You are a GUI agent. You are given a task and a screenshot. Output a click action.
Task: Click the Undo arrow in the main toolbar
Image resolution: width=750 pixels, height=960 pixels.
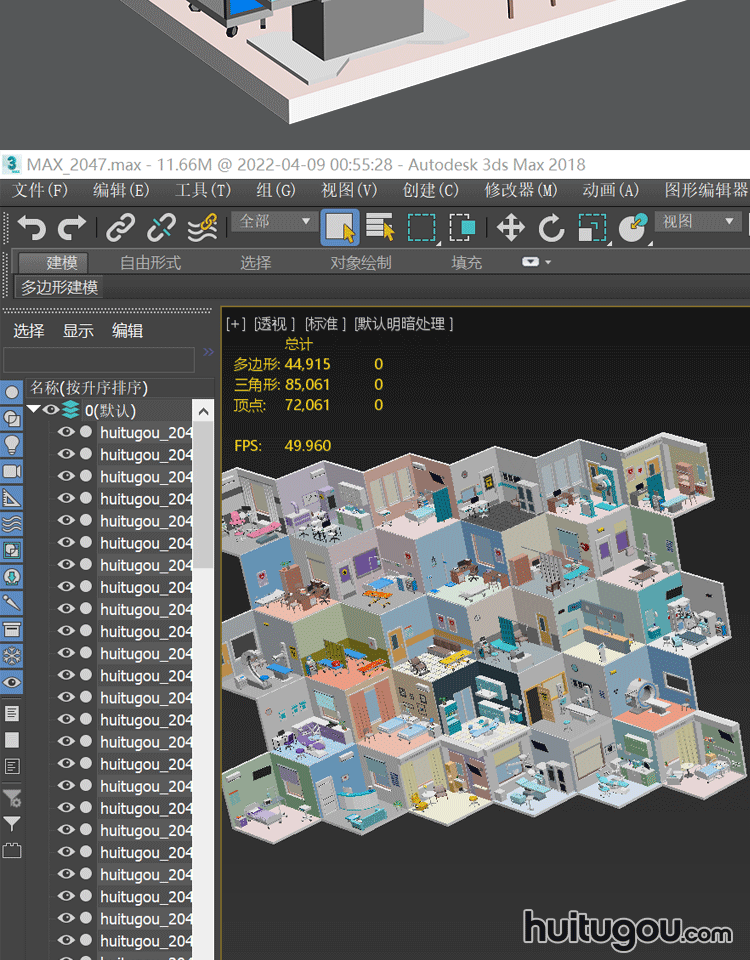[31, 228]
